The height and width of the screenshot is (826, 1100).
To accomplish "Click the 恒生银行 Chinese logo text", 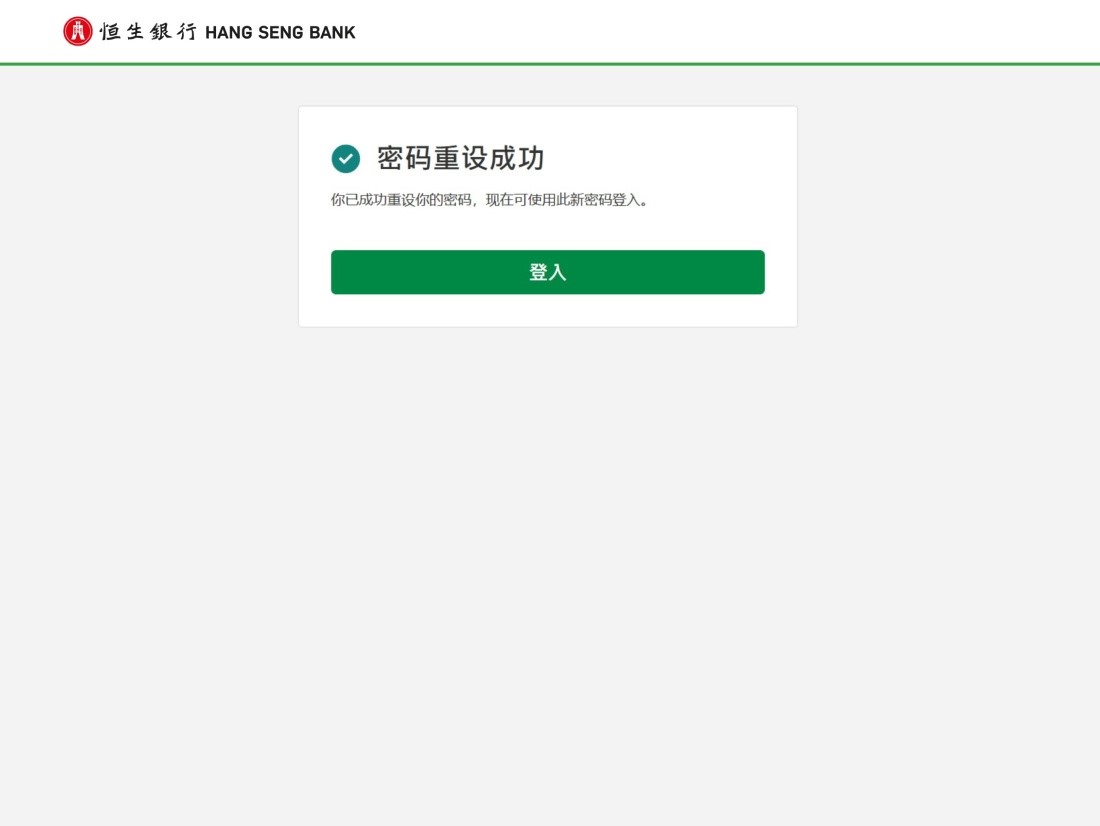I will click(x=148, y=32).
